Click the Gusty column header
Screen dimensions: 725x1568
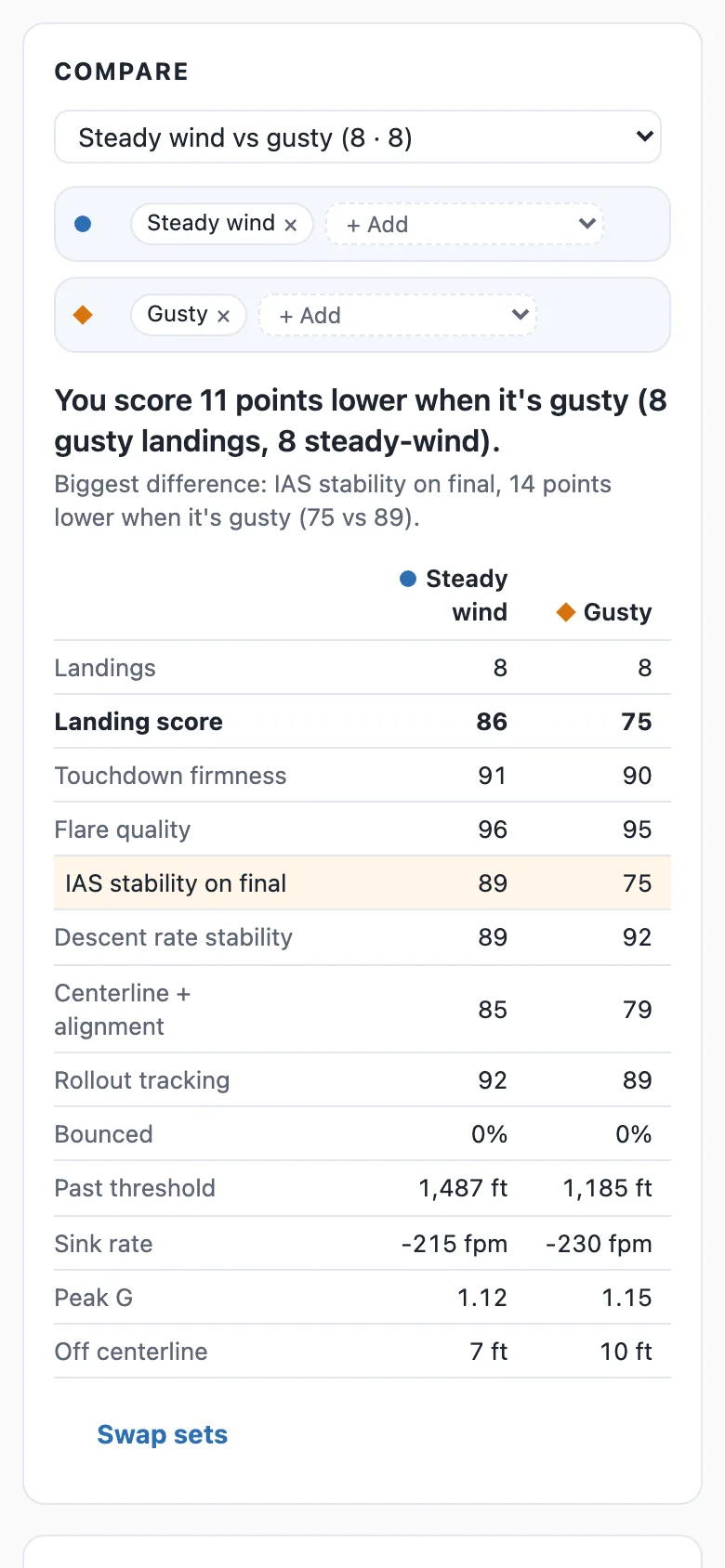pos(604,612)
